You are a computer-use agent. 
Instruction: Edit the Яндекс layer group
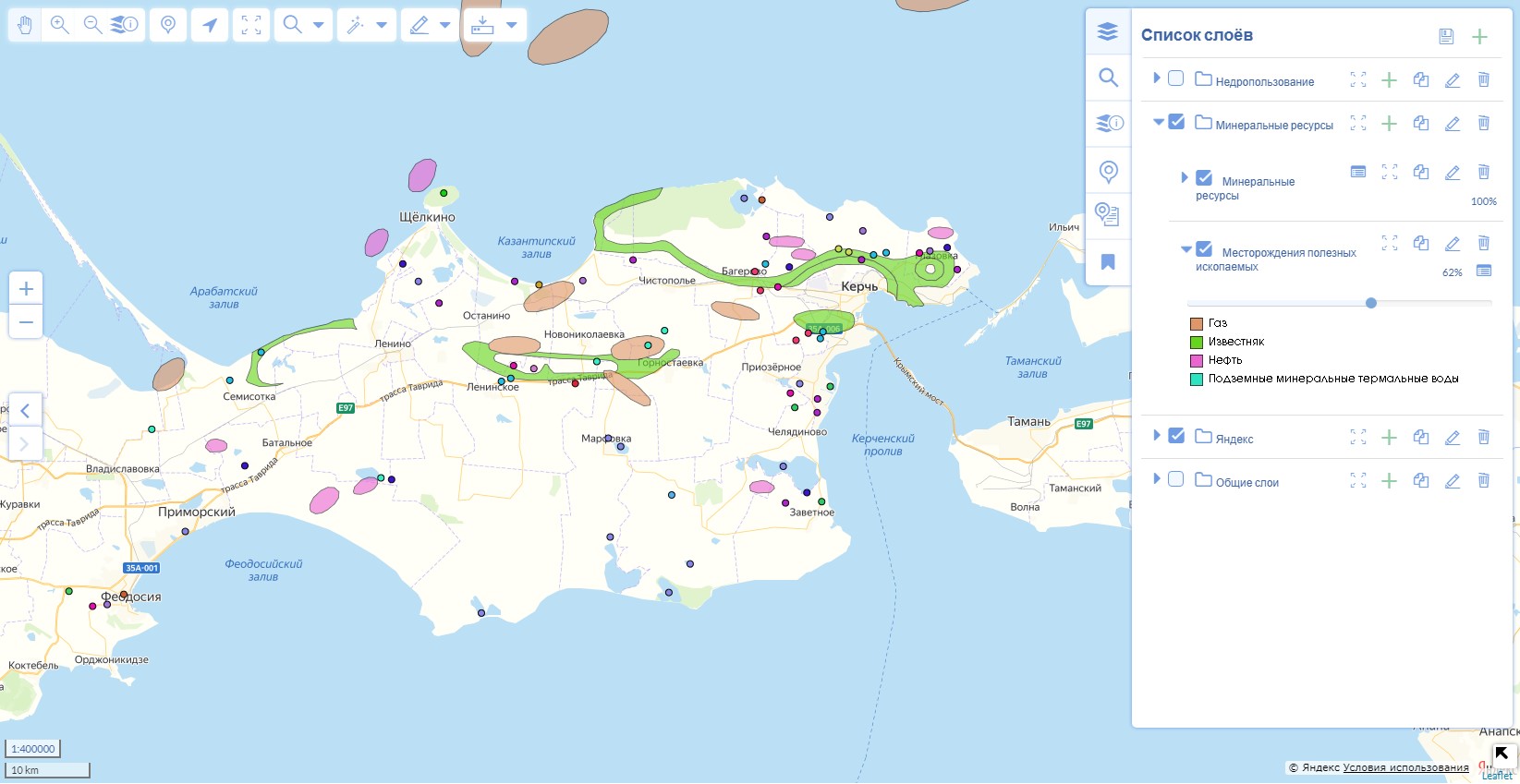[x=1452, y=438]
